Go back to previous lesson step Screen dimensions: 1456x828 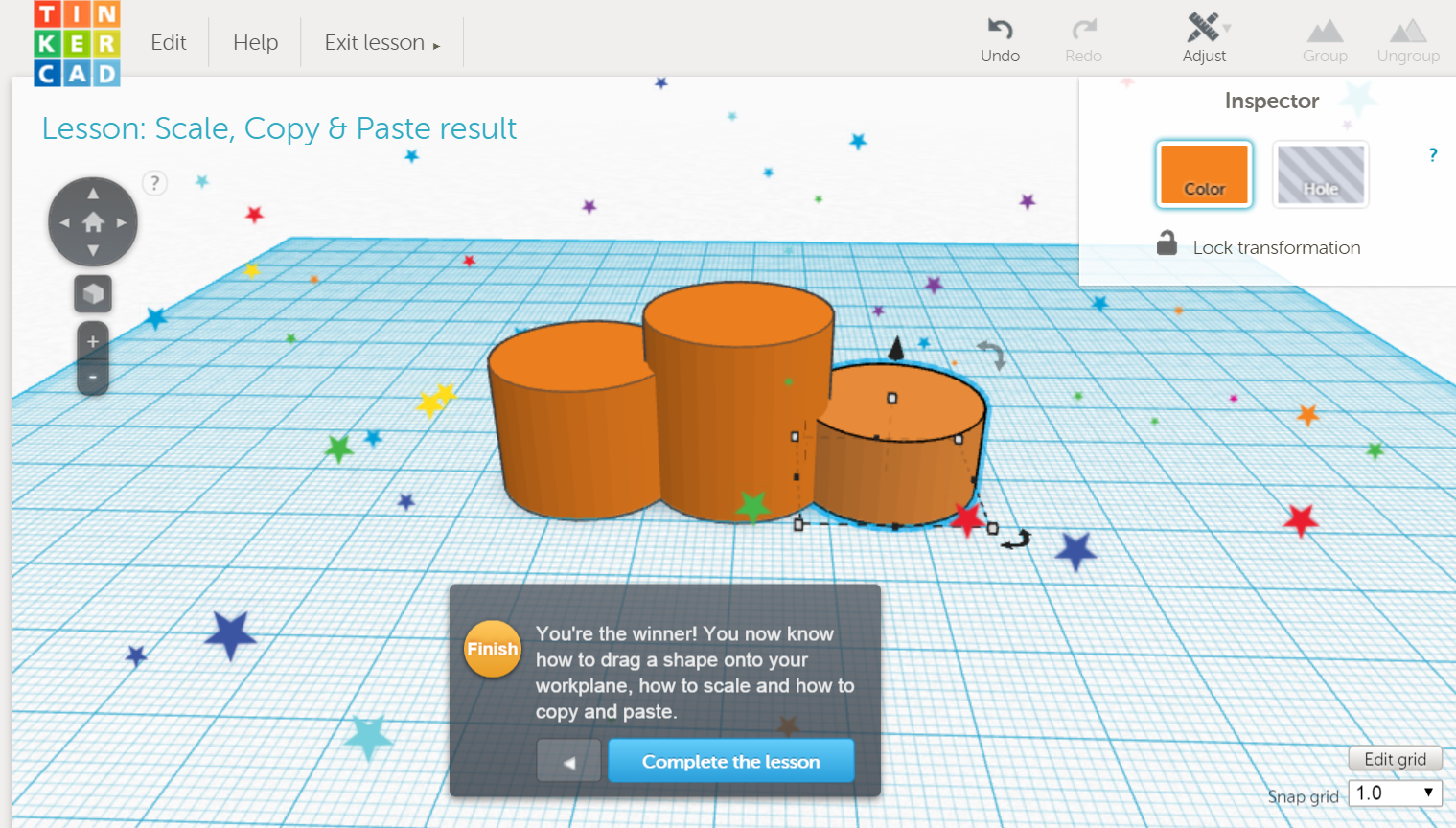click(x=568, y=762)
